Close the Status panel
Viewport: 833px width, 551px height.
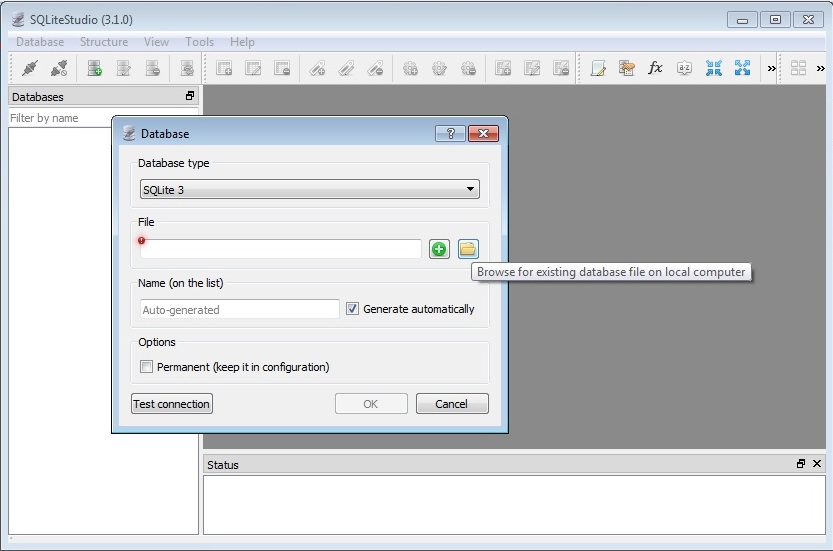point(817,464)
